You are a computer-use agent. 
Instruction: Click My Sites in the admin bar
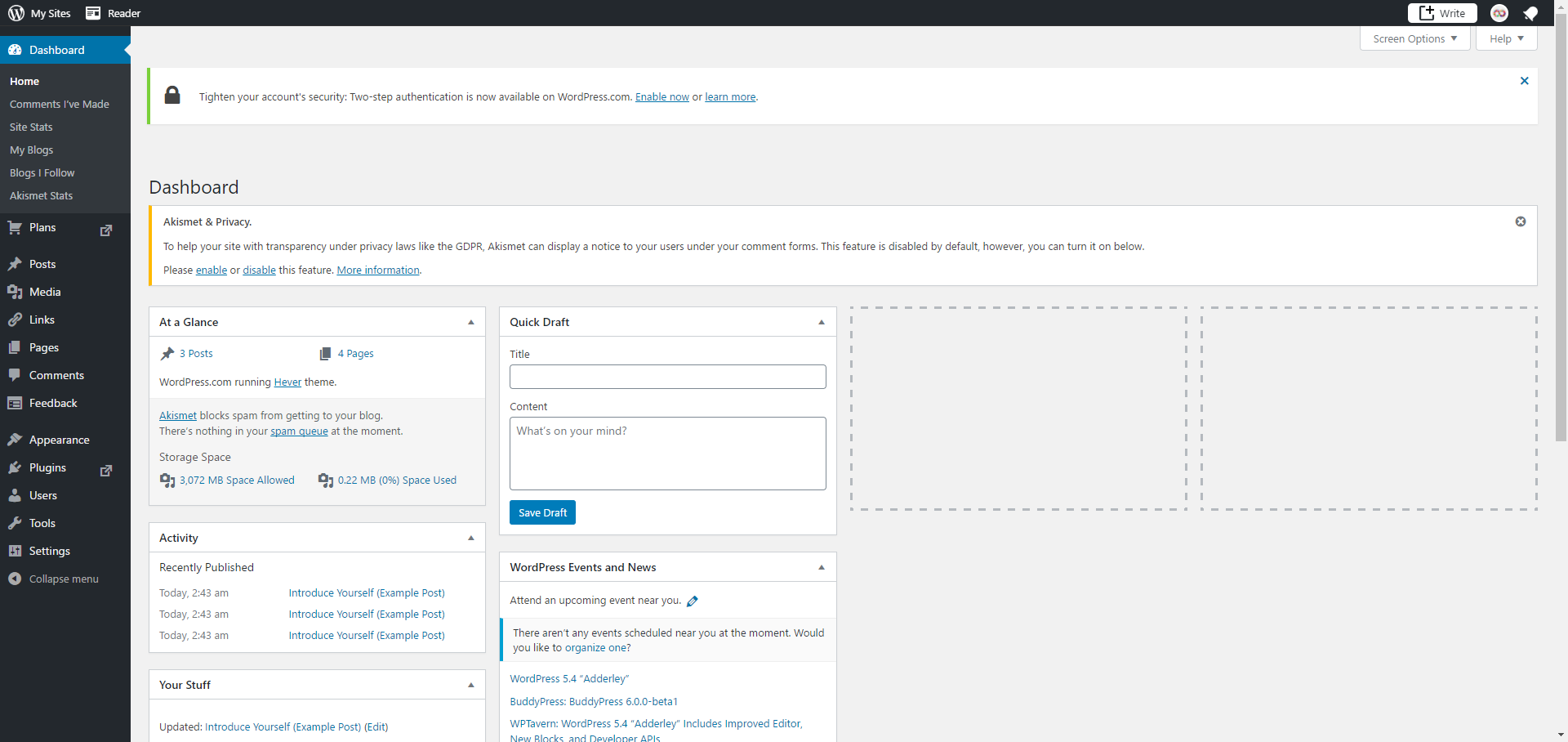point(39,13)
